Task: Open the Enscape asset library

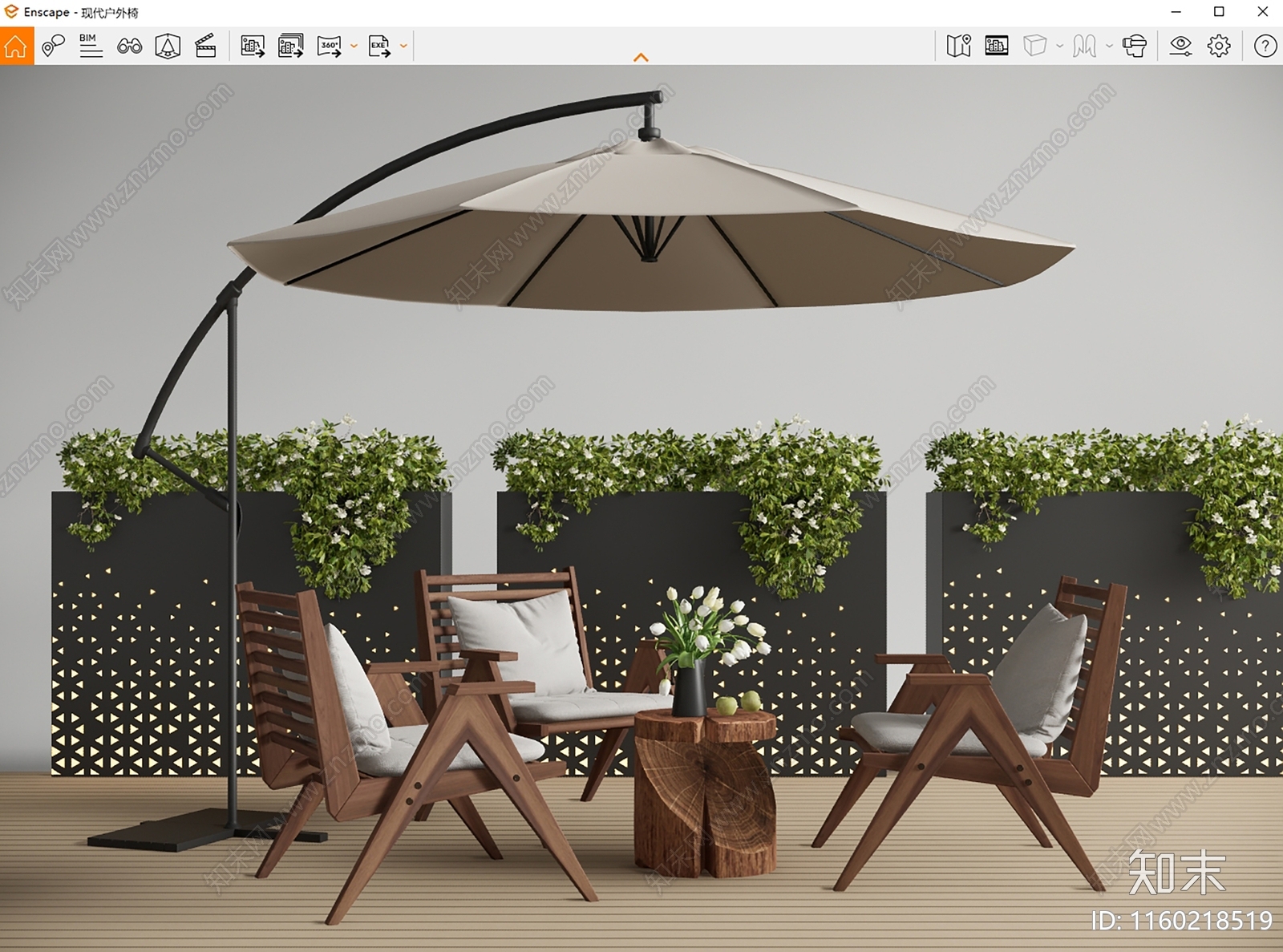Action: point(168,47)
